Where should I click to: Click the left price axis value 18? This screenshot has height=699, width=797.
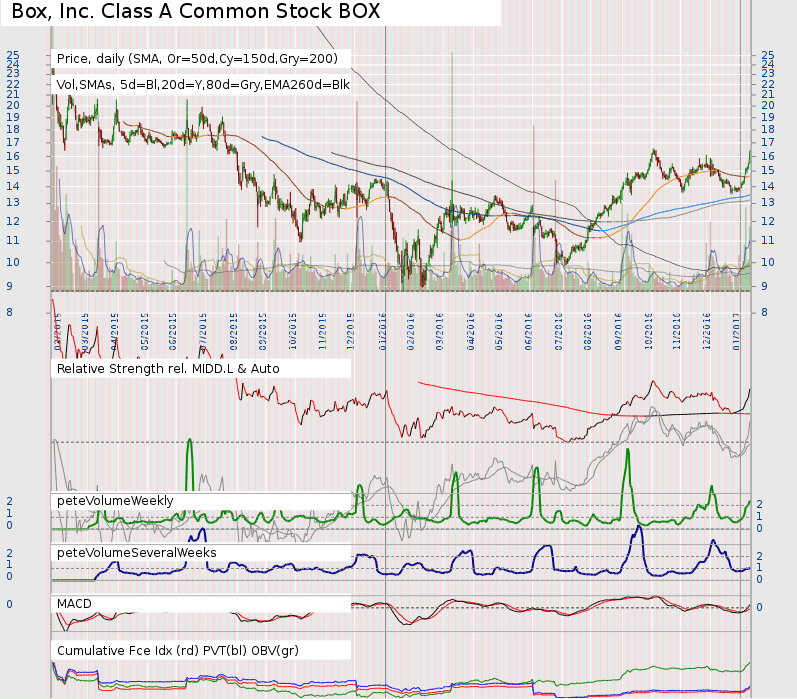tap(13, 129)
